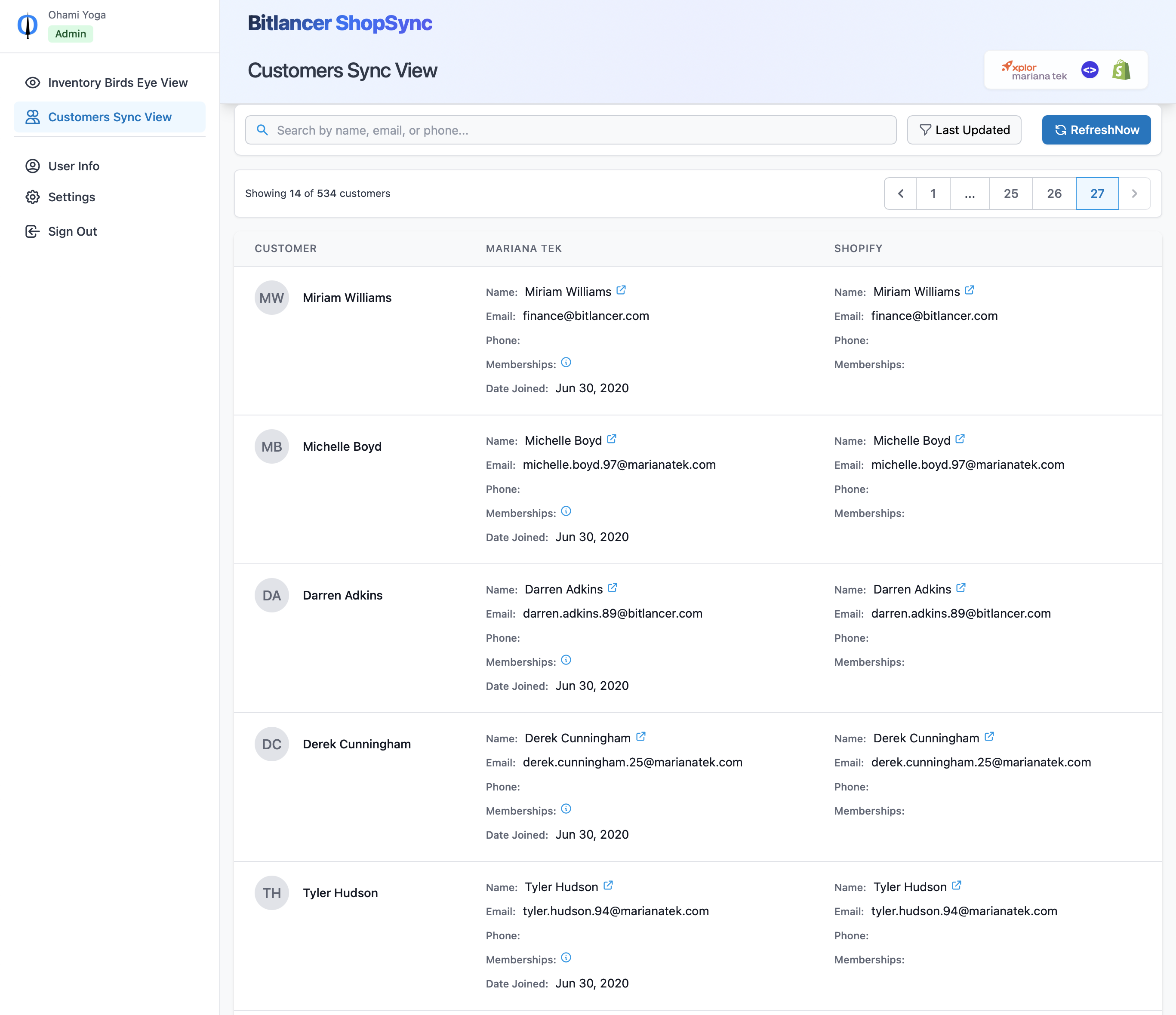Click Tyler Hudson's Date Joined Jun 30, 2020

(x=592, y=983)
